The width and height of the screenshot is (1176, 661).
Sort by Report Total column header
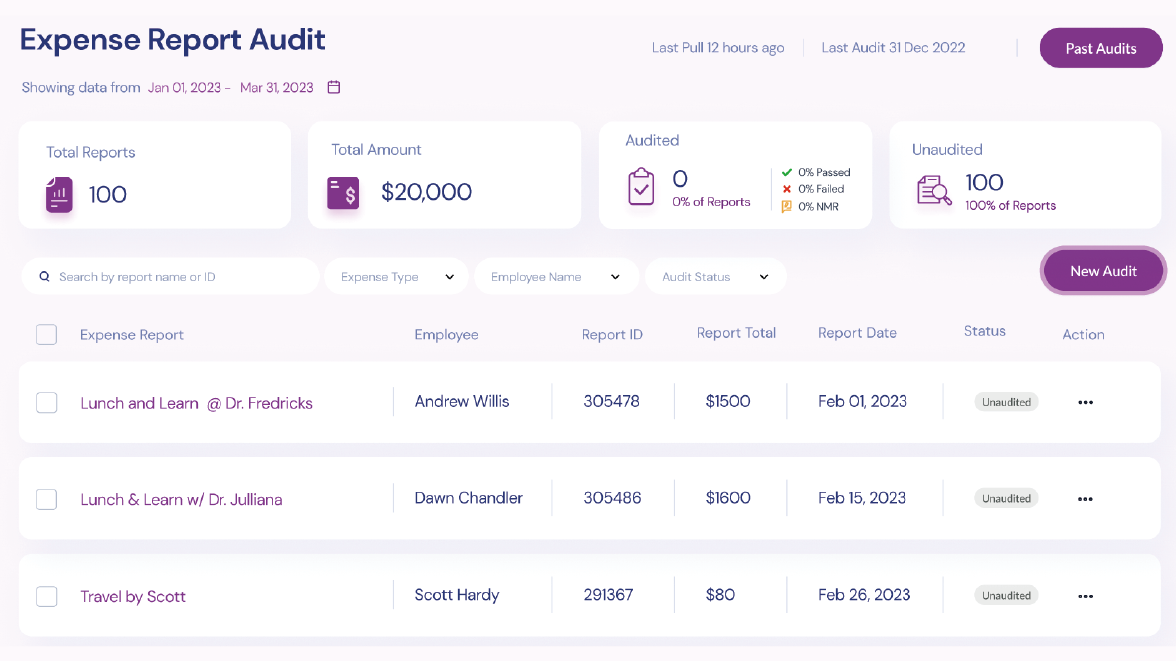[736, 333]
